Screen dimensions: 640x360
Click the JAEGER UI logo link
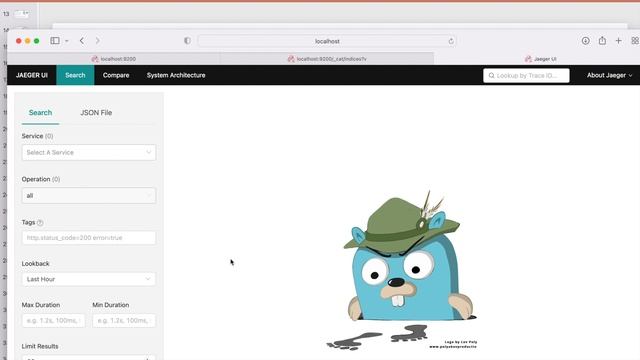point(32,75)
